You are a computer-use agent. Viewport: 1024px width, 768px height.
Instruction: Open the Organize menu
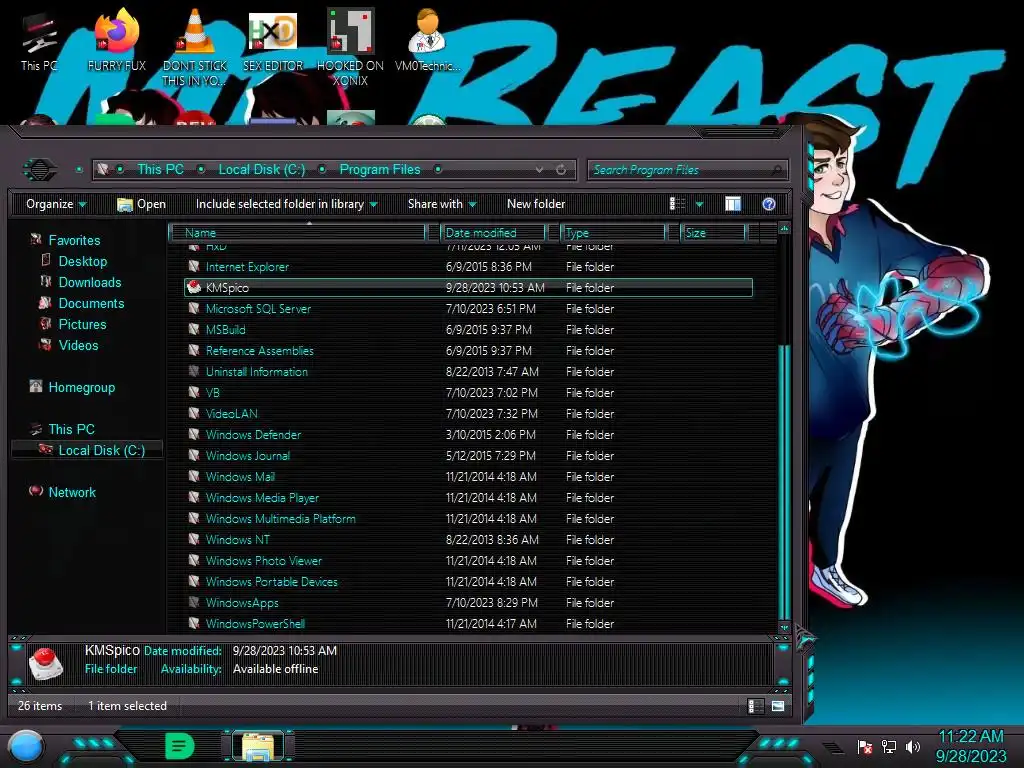click(56, 204)
